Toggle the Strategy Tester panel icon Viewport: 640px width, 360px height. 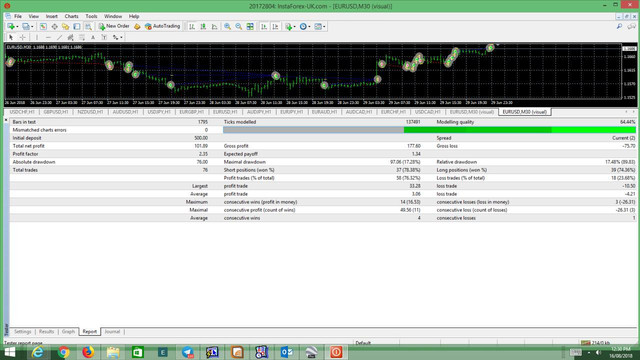(88, 27)
